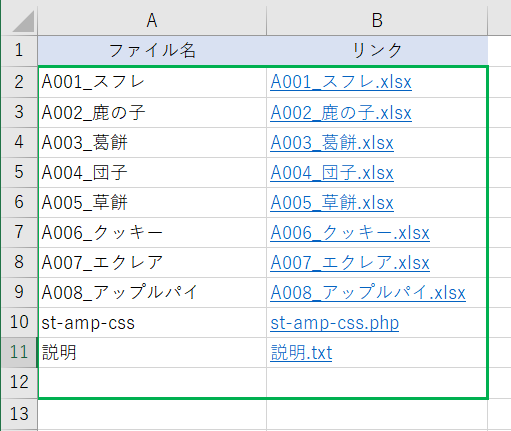Select row 13 header
Image resolution: width=511 pixels, height=431 pixels.
coord(19,414)
